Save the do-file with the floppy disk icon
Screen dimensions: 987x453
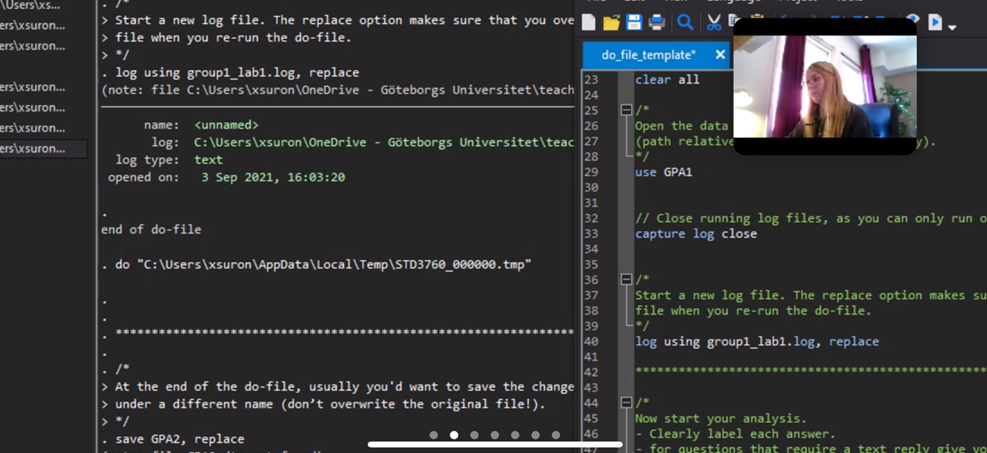(634, 23)
